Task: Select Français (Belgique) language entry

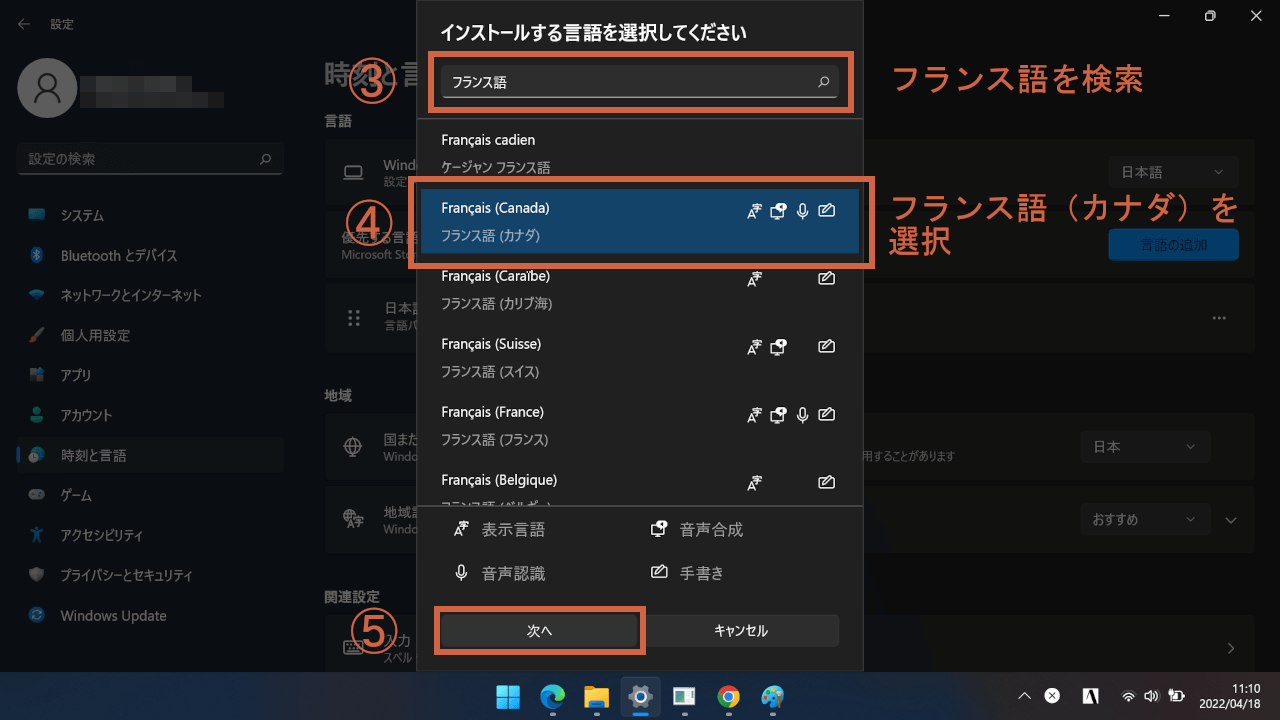Action: pyautogui.click(x=640, y=488)
